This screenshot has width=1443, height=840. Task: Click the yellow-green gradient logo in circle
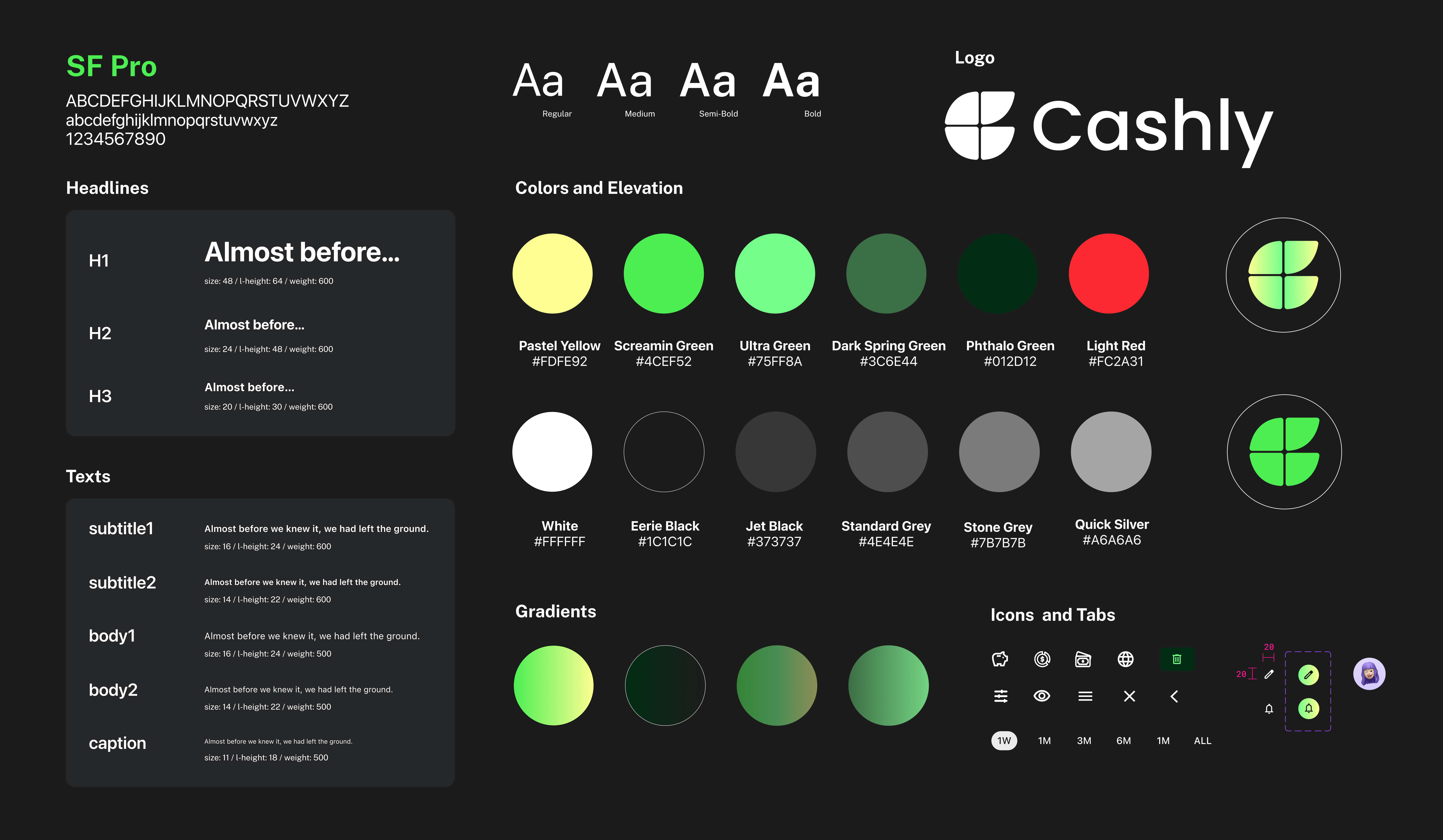(x=1283, y=275)
